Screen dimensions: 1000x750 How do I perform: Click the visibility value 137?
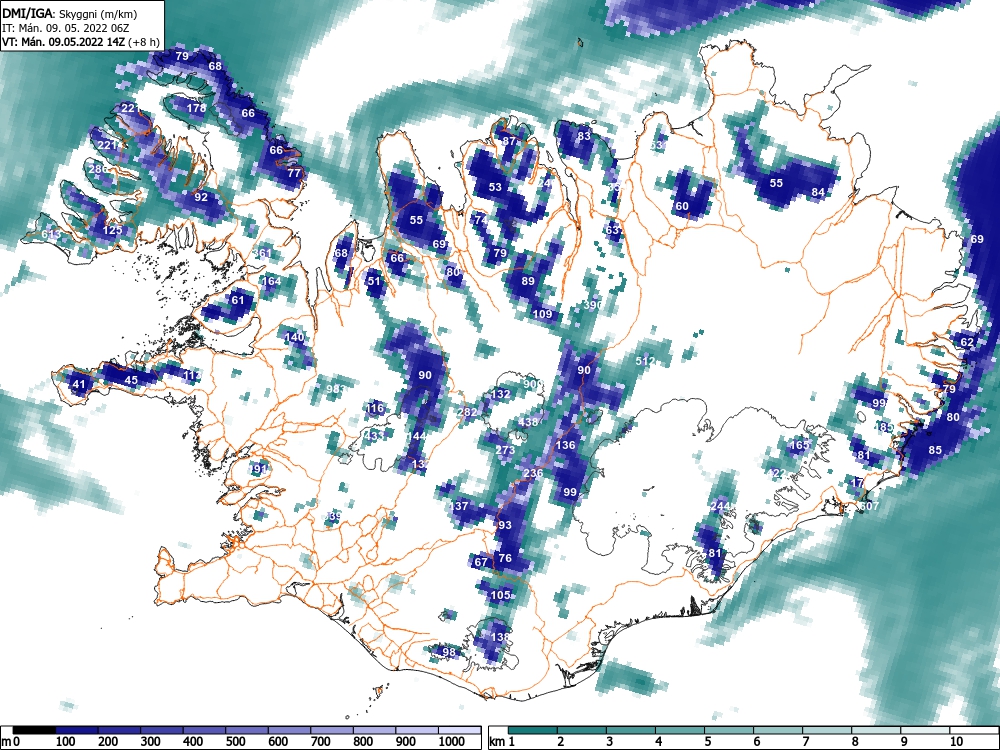pyautogui.click(x=459, y=506)
